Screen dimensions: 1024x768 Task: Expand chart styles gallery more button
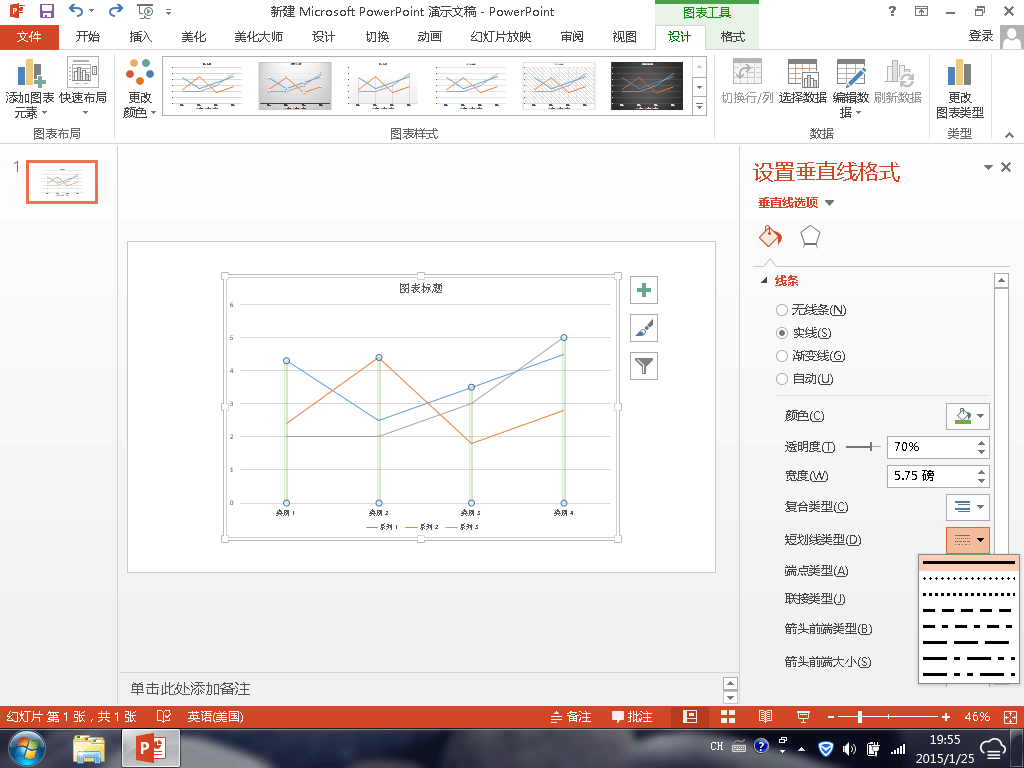(699, 106)
